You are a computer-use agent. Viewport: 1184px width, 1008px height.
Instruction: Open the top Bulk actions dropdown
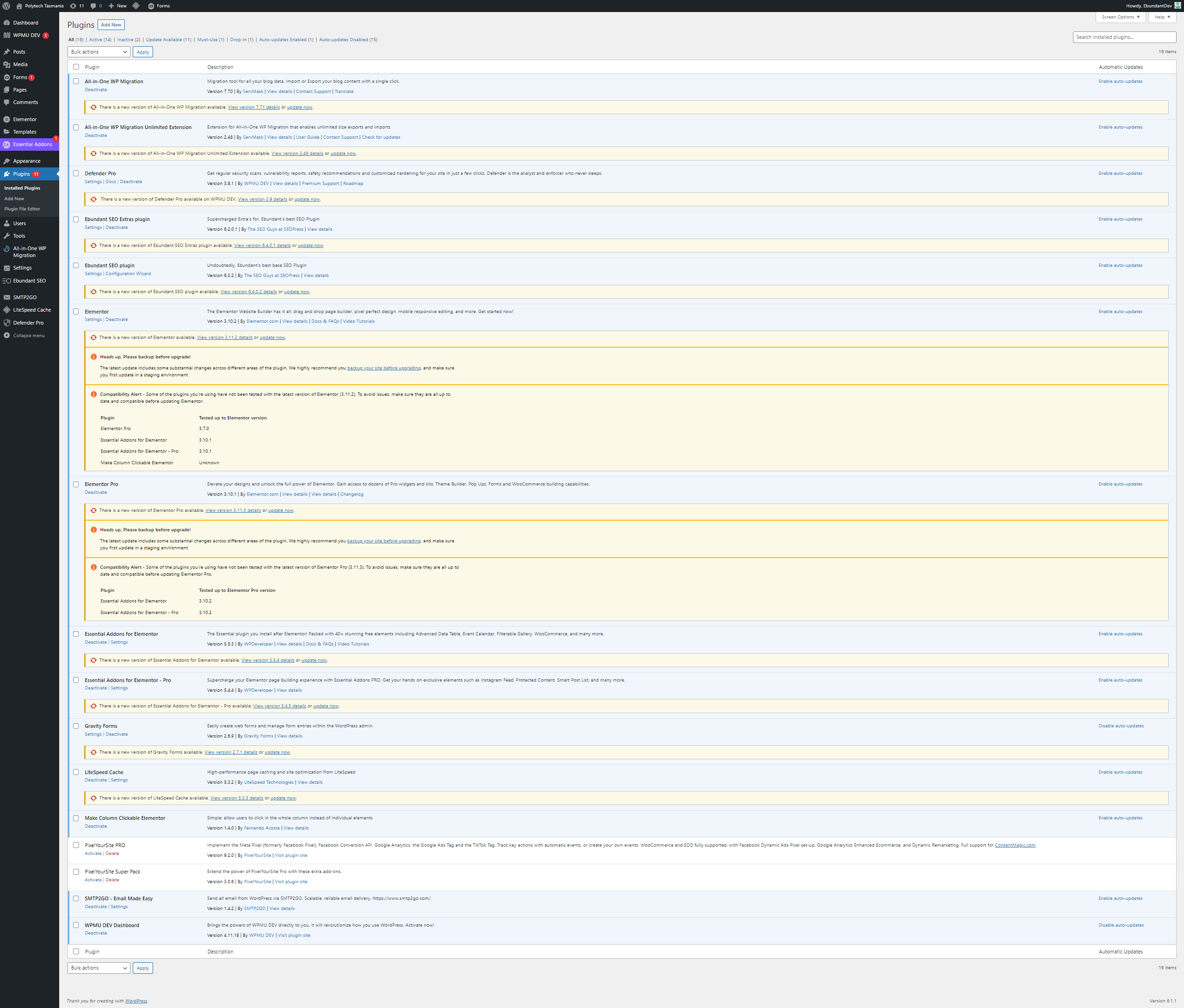[99, 52]
